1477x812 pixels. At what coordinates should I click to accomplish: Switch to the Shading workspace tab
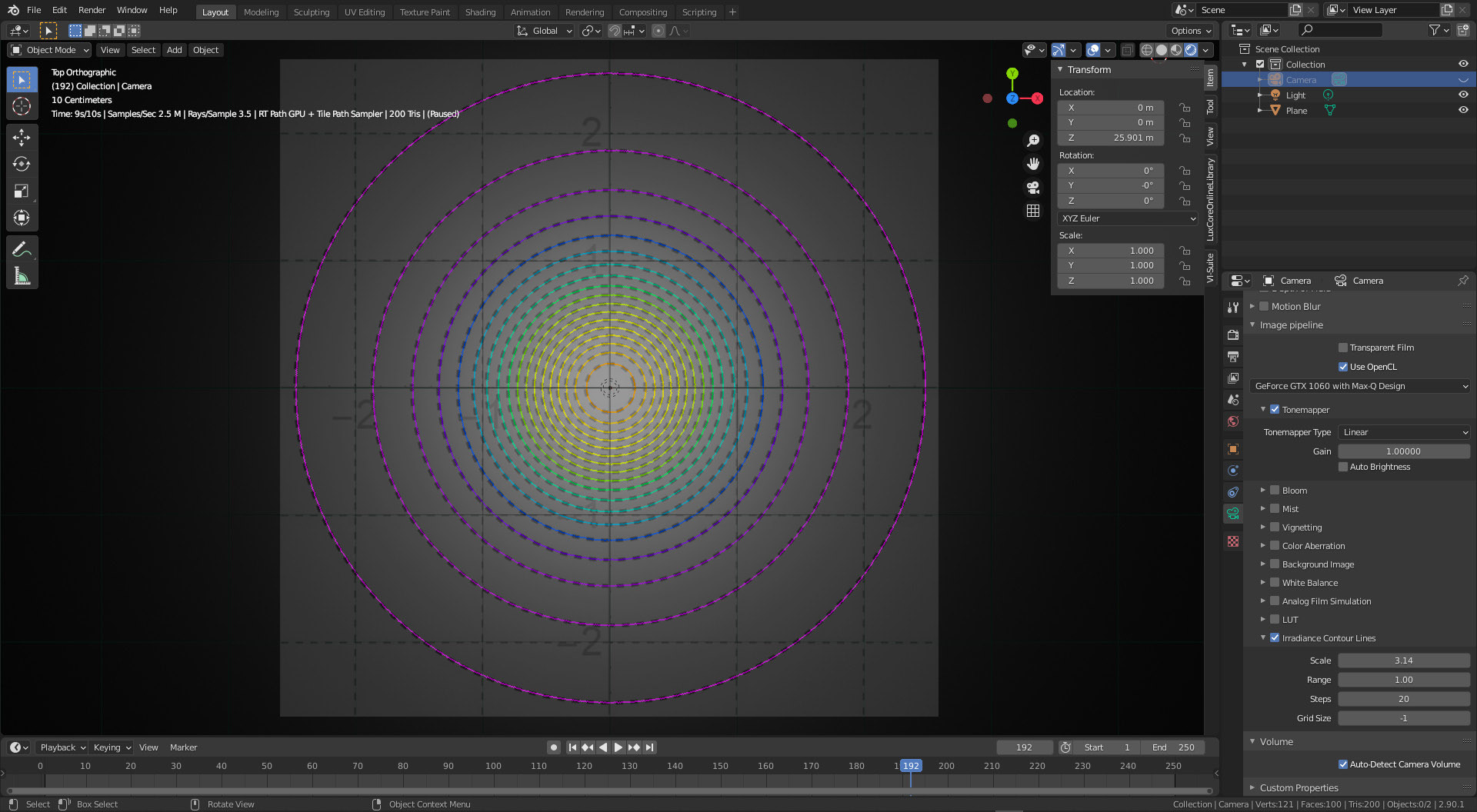480,12
